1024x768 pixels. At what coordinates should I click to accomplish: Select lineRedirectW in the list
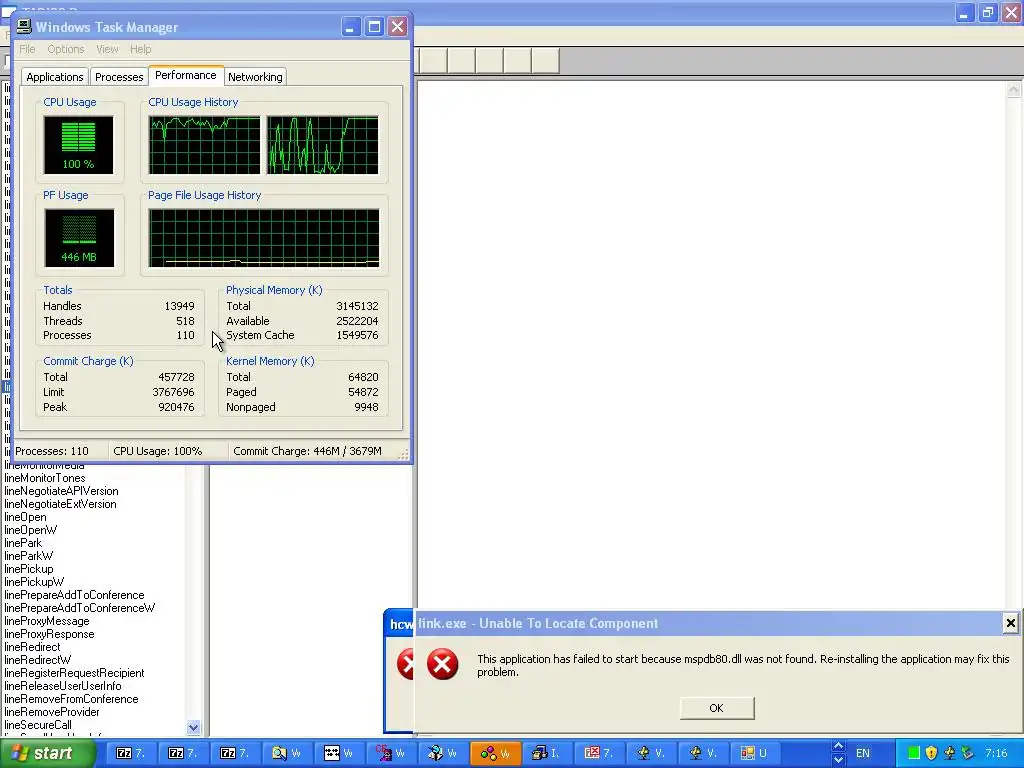pos(37,660)
